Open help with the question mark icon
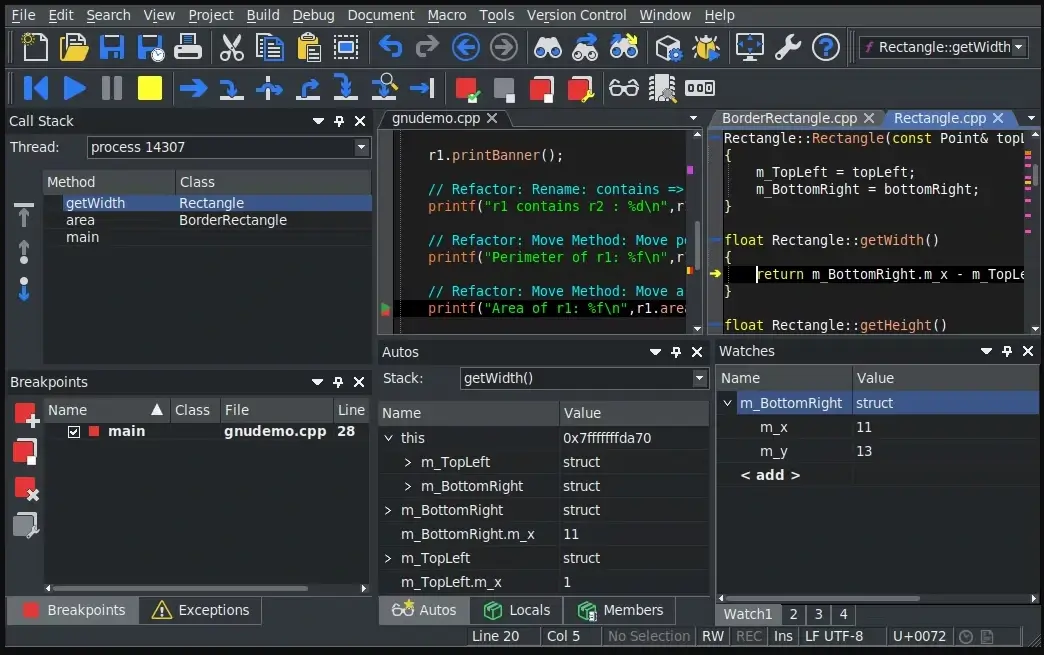Image resolution: width=1044 pixels, height=655 pixels. tap(826, 47)
